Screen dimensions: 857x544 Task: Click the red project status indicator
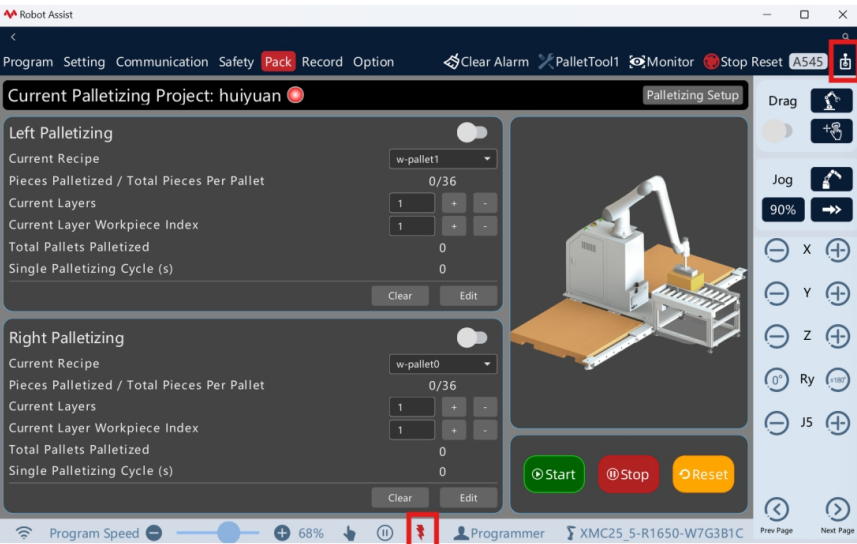point(295,95)
